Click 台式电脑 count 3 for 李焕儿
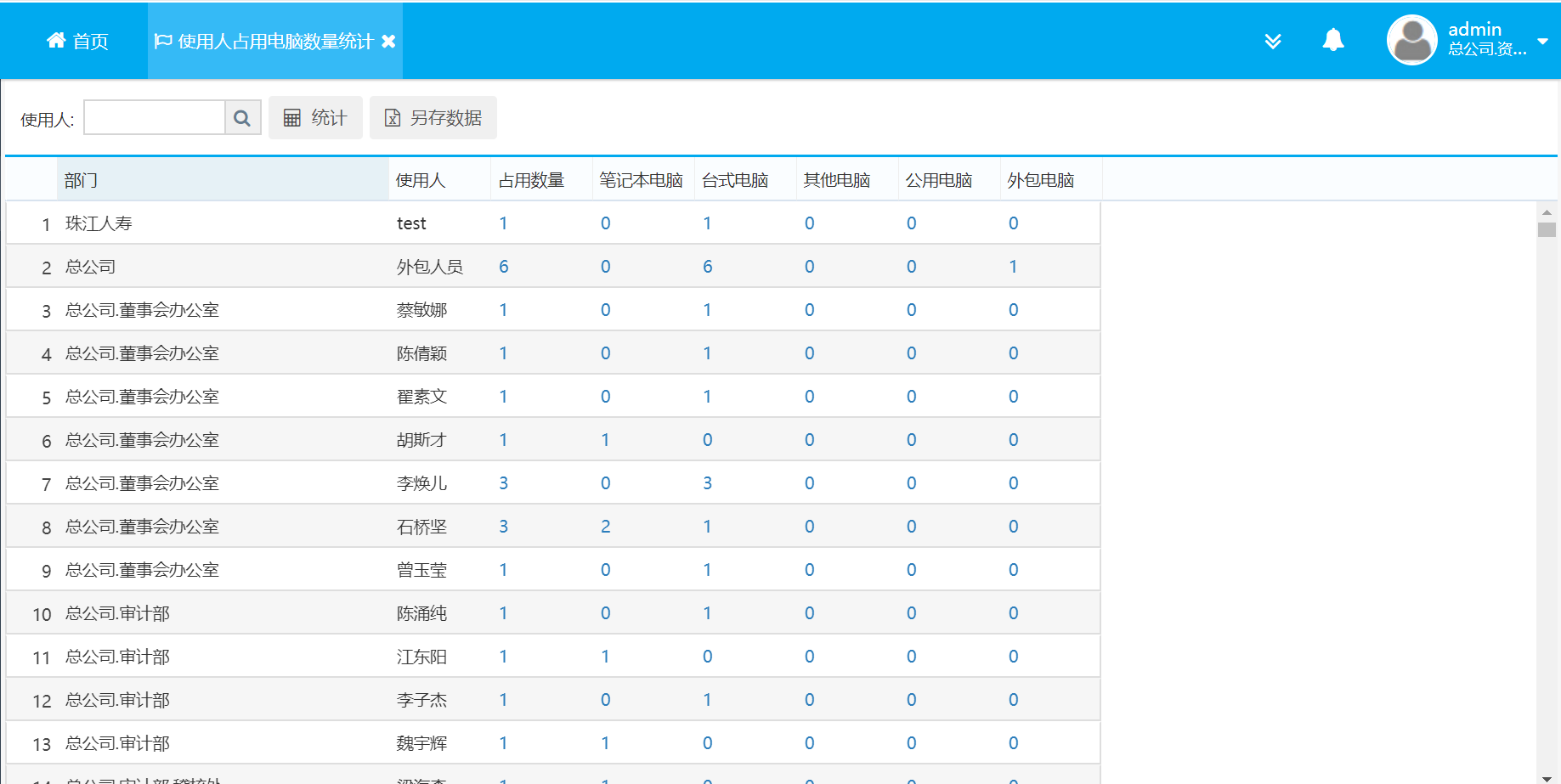The width and height of the screenshot is (1561, 784). pos(707,483)
